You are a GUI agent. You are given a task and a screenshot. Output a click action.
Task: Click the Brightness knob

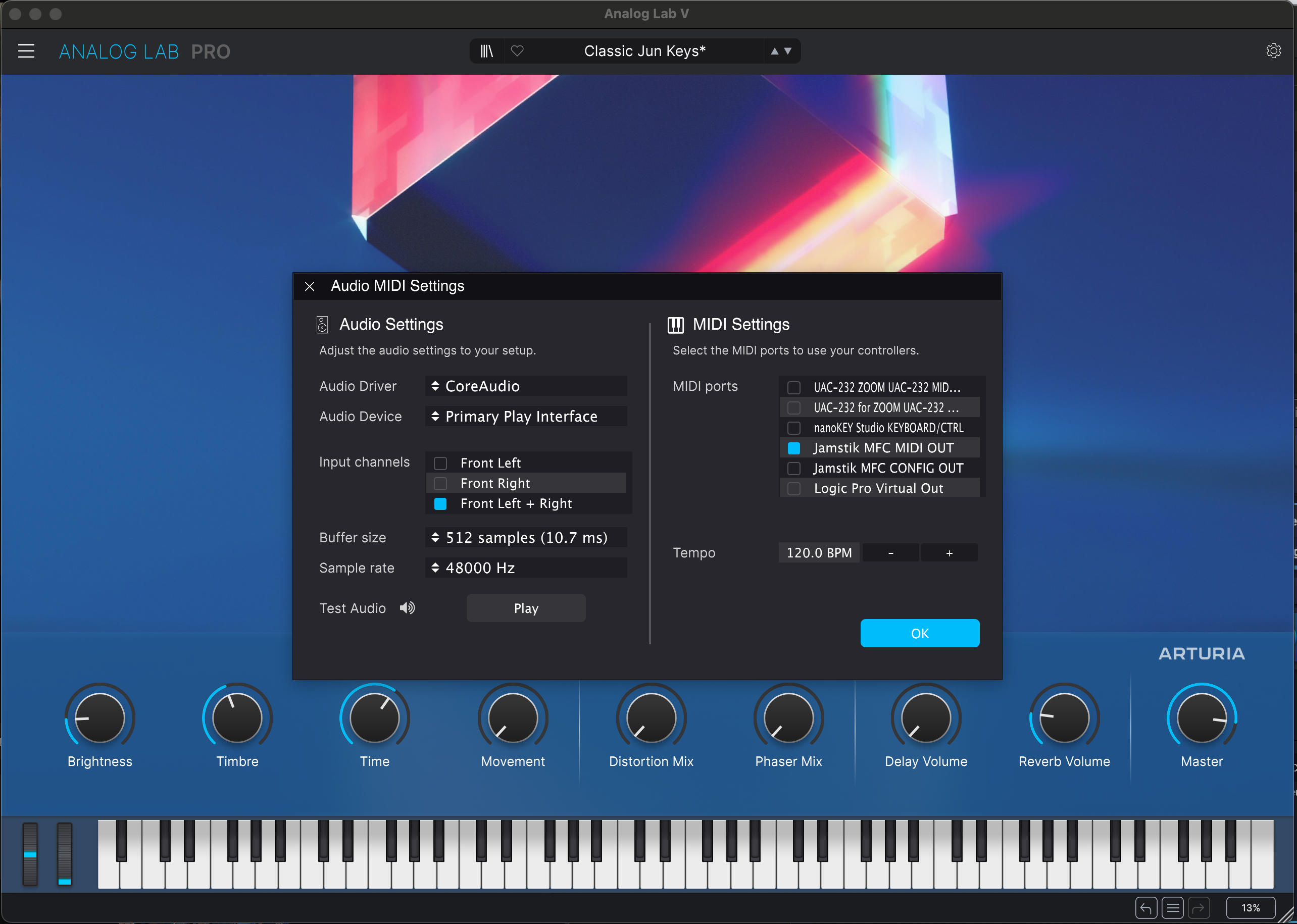click(99, 717)
